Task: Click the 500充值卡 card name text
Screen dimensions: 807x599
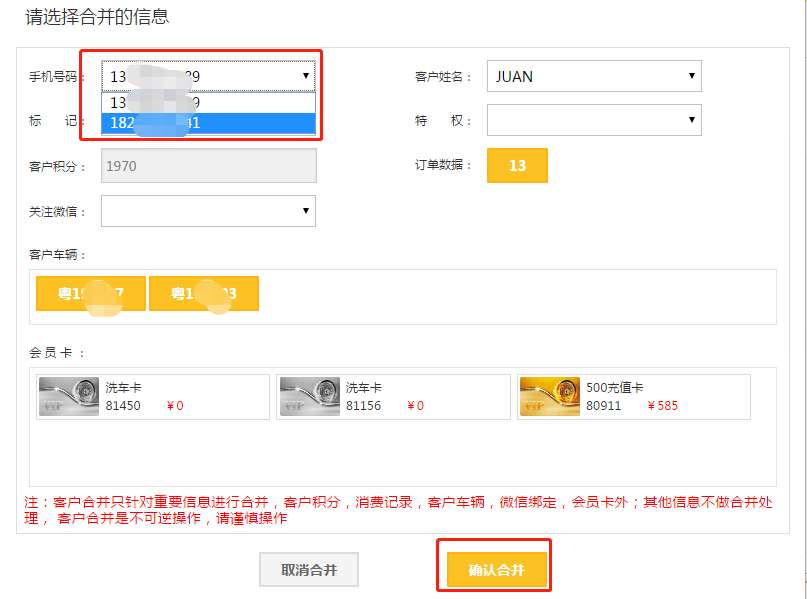Action: point(614,387)
